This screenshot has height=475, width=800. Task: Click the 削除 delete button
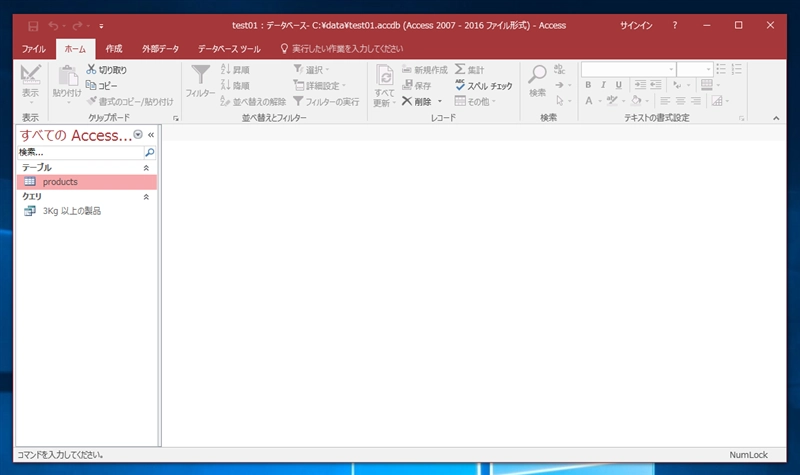(x=416, y=102)
